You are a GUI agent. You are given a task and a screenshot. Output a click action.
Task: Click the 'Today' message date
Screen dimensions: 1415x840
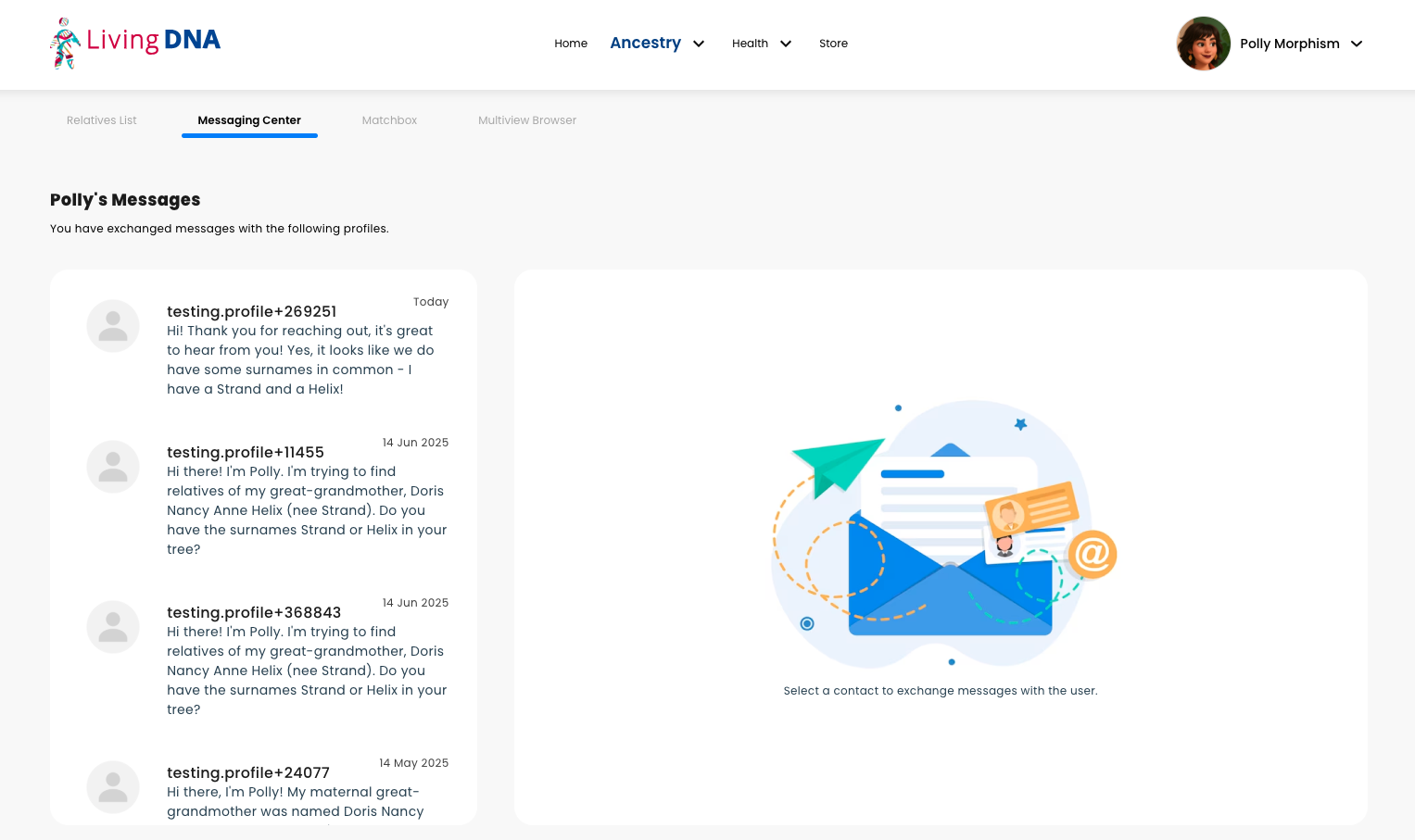tap(431, 302)
